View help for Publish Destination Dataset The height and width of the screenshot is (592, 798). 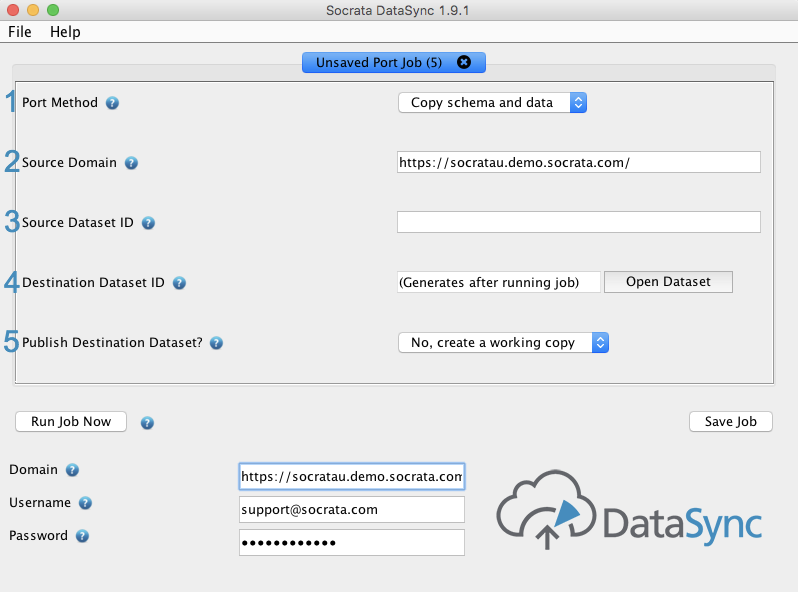click(x=216, y=343)
